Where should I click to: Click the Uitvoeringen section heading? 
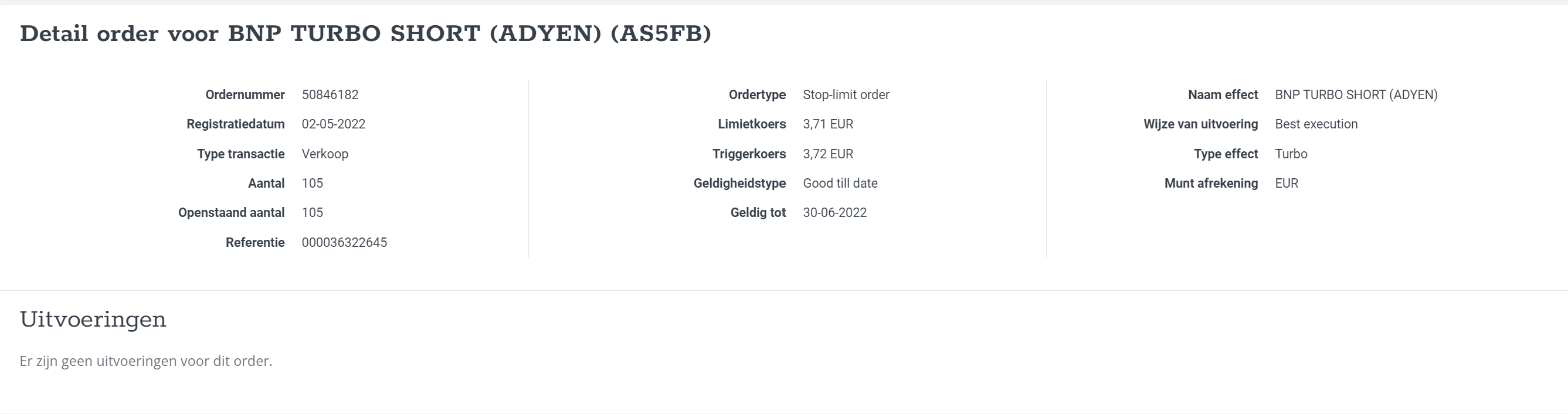pos(93,320)
